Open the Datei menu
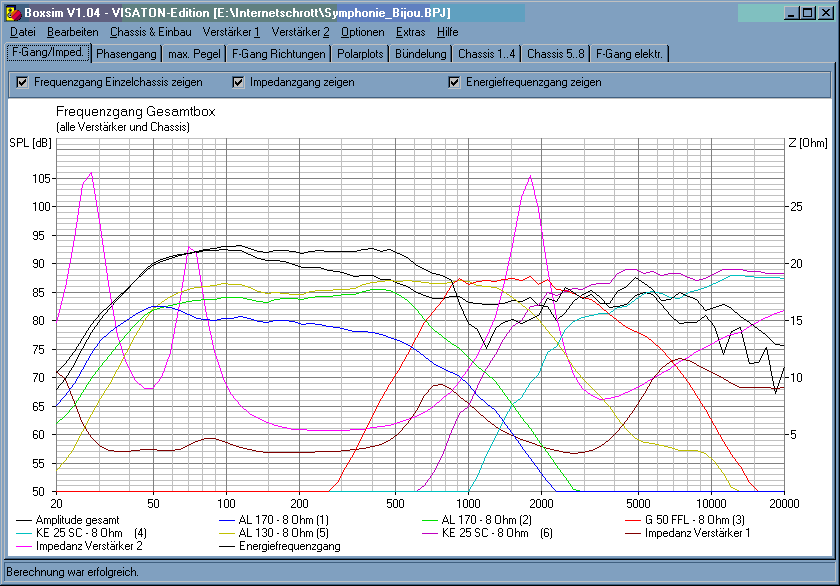The height and width of the screenshot is (586, 840). click(x=22, y=32)
